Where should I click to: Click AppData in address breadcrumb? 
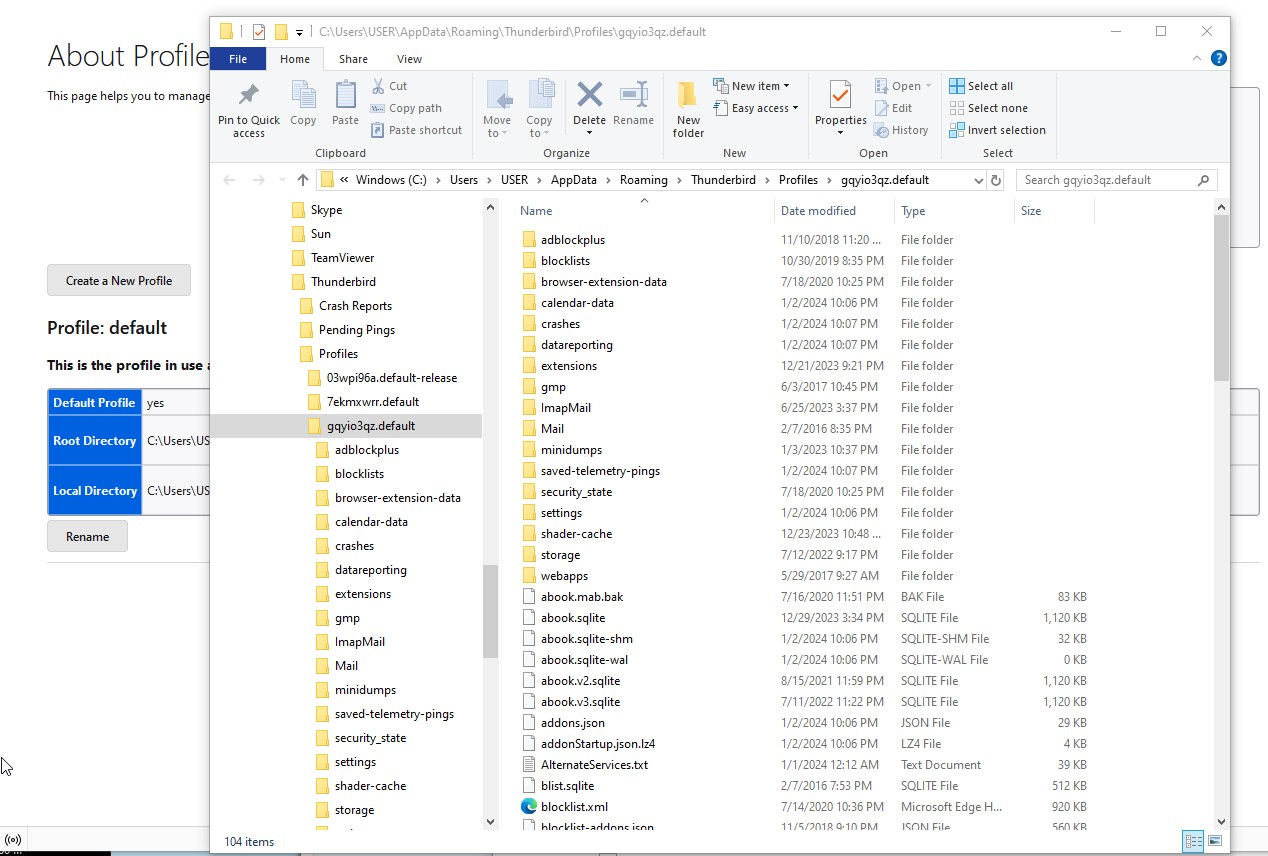[x=573, y=180]
